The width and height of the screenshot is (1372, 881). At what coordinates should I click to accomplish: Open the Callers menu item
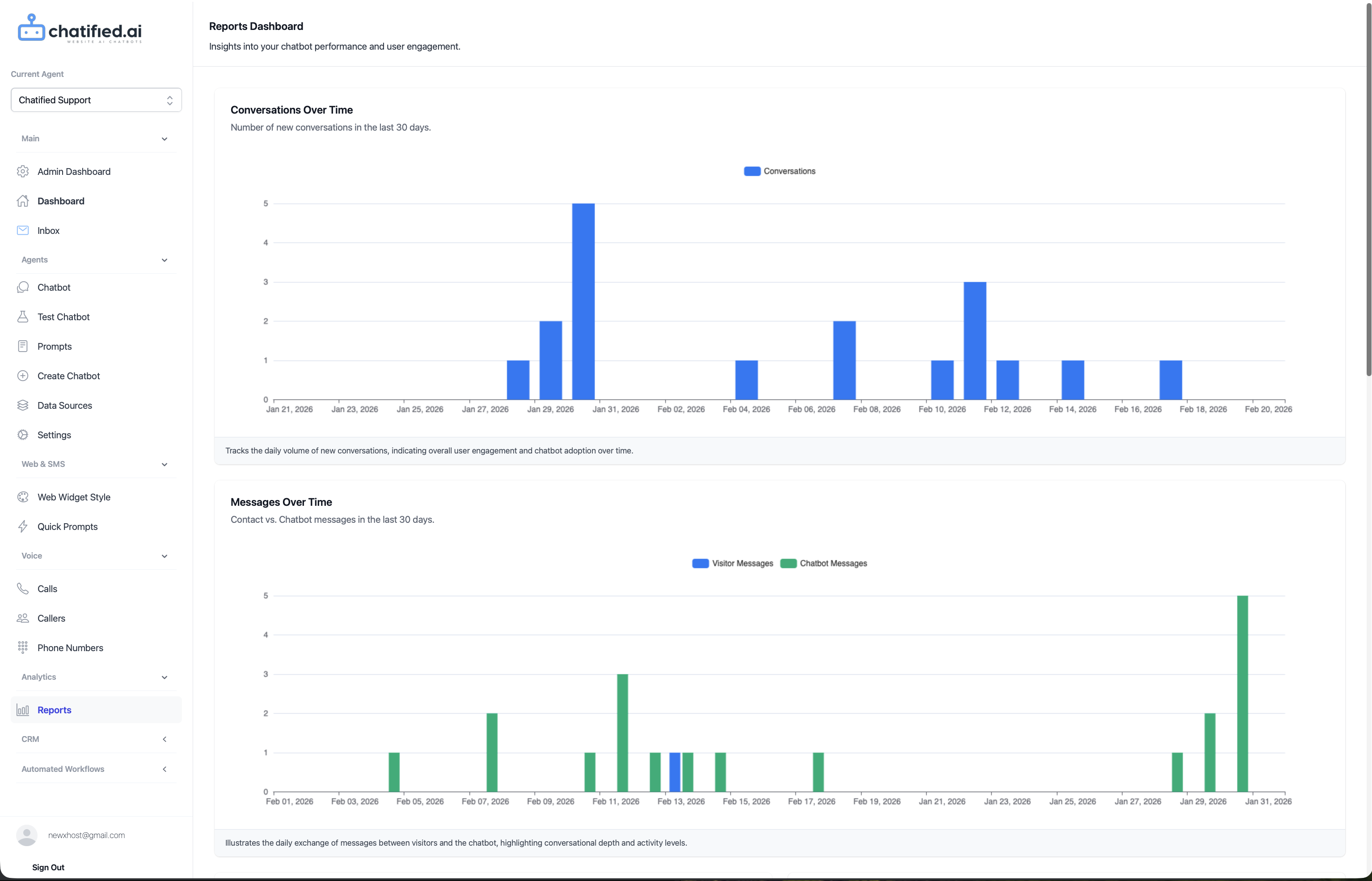(51, 618)
